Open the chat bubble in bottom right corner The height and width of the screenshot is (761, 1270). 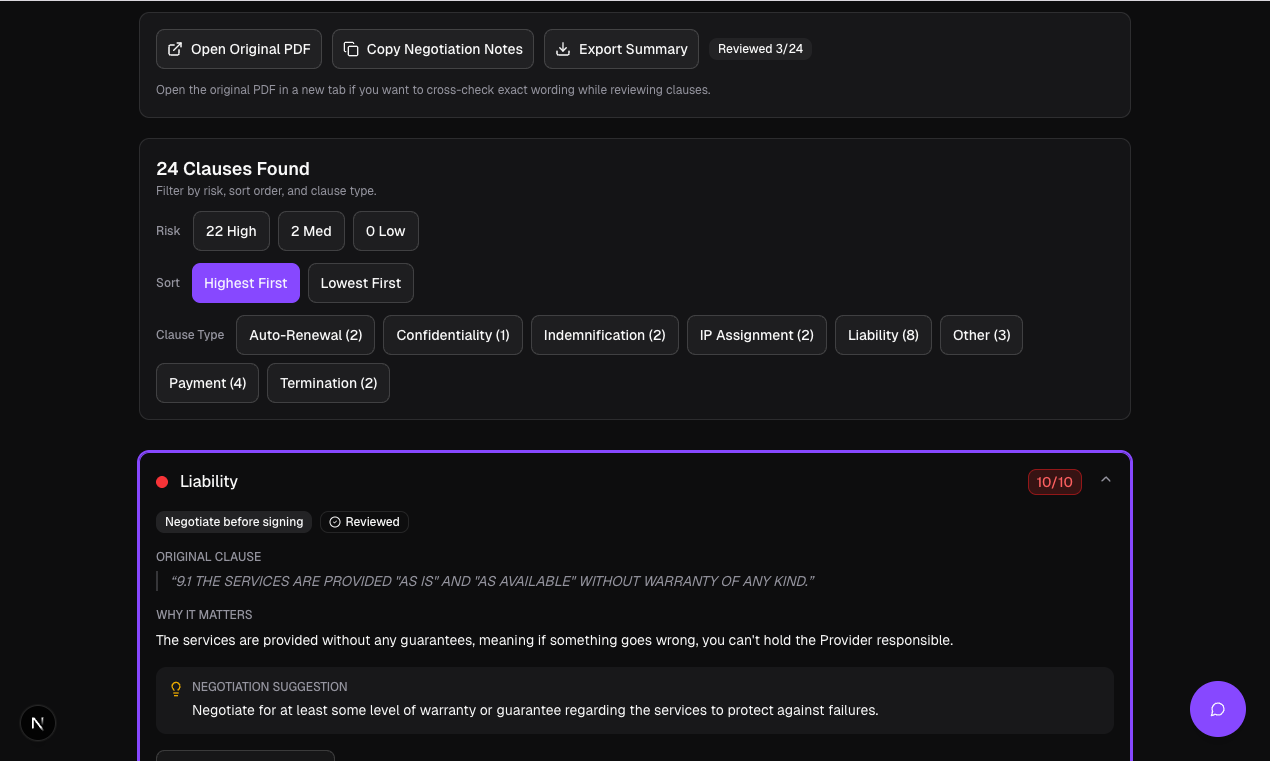coord(1218,709)
